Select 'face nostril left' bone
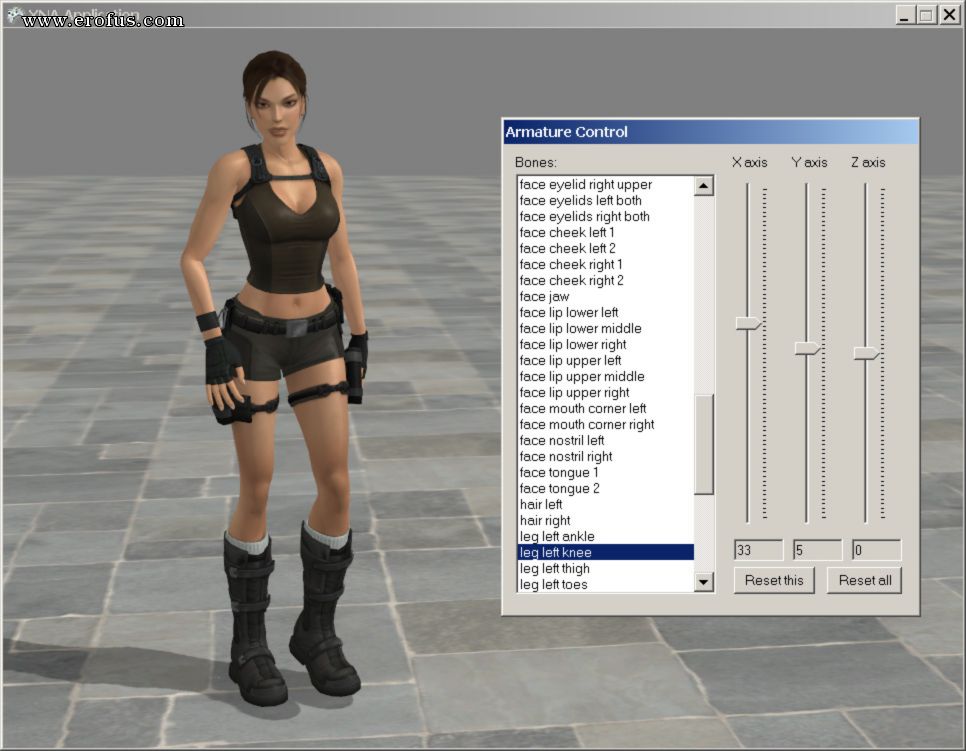966x751 pixels. click(x=606, y=440)
